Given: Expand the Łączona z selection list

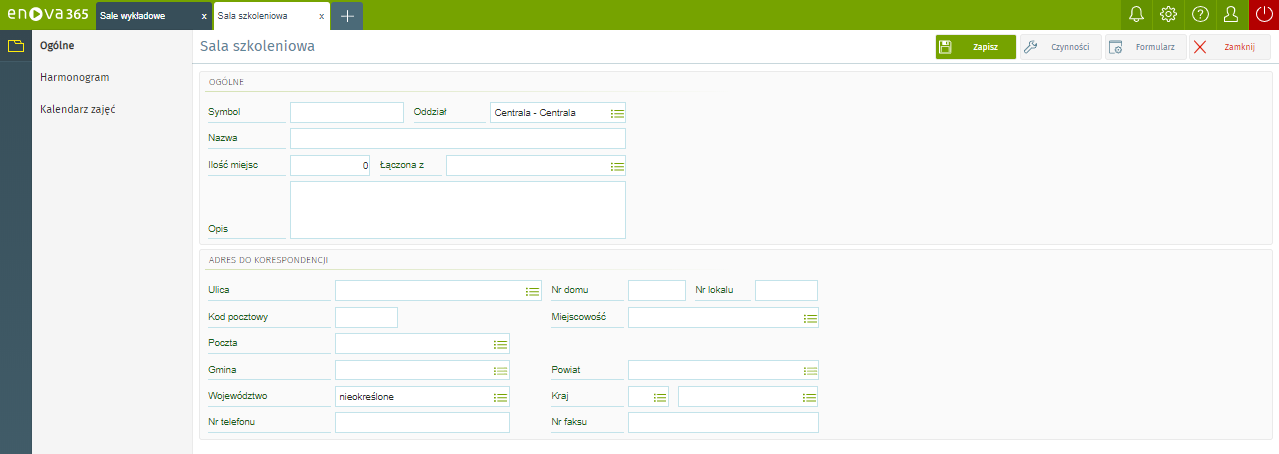Looking at the screenshot, I should [617, 166].
